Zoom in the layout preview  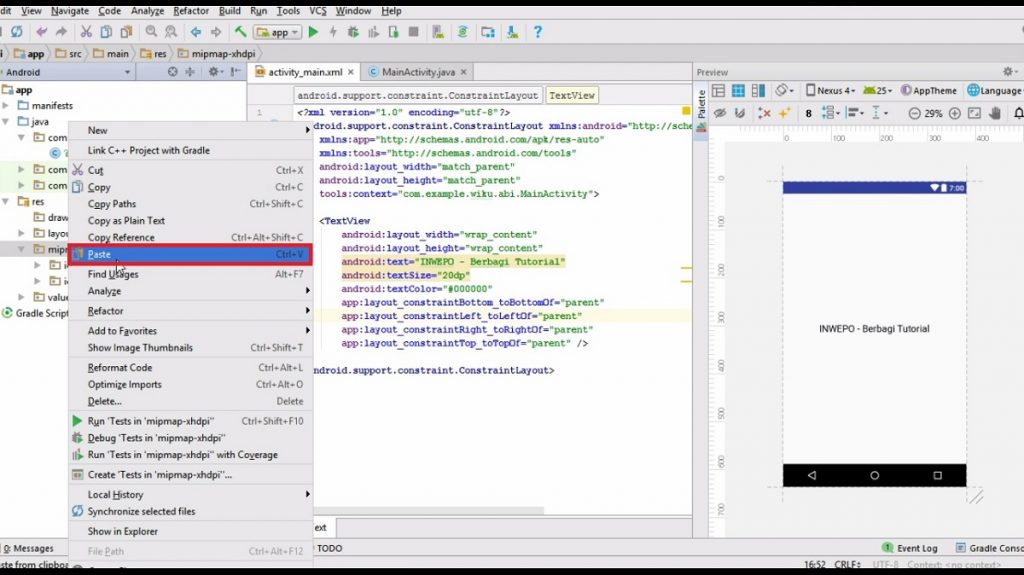click(956, 113)
